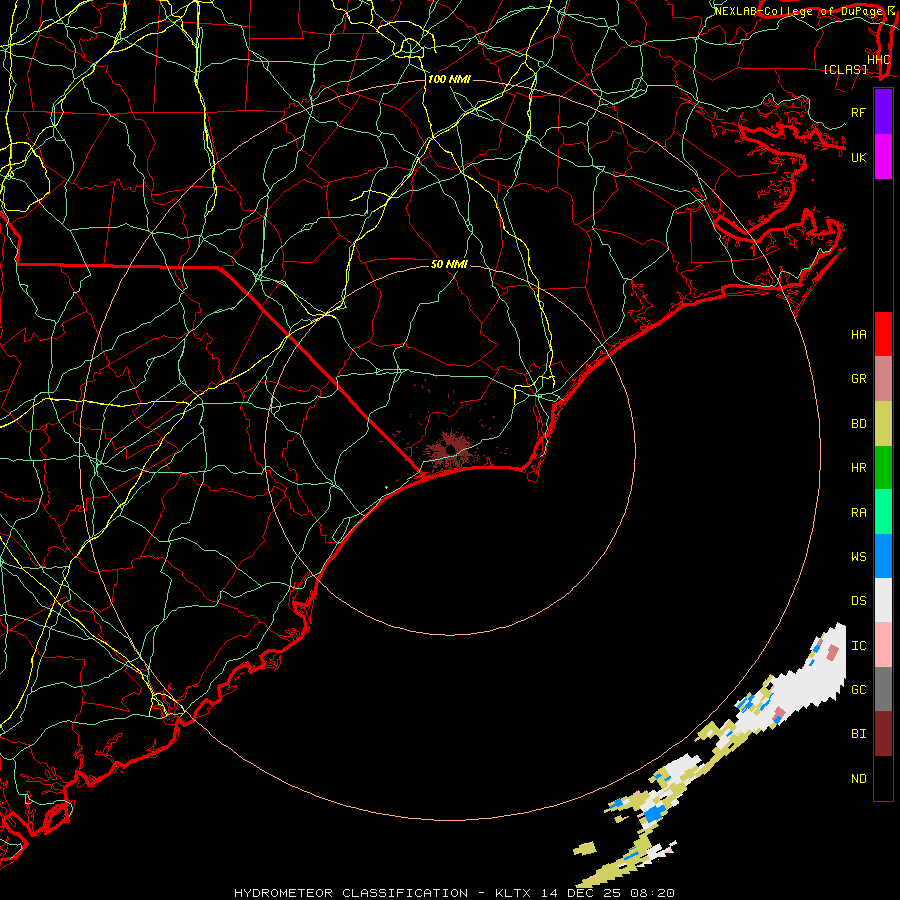The image size is (900, 900).
Task: Click the magenta UK color swatch
Action: coord(883,157)
